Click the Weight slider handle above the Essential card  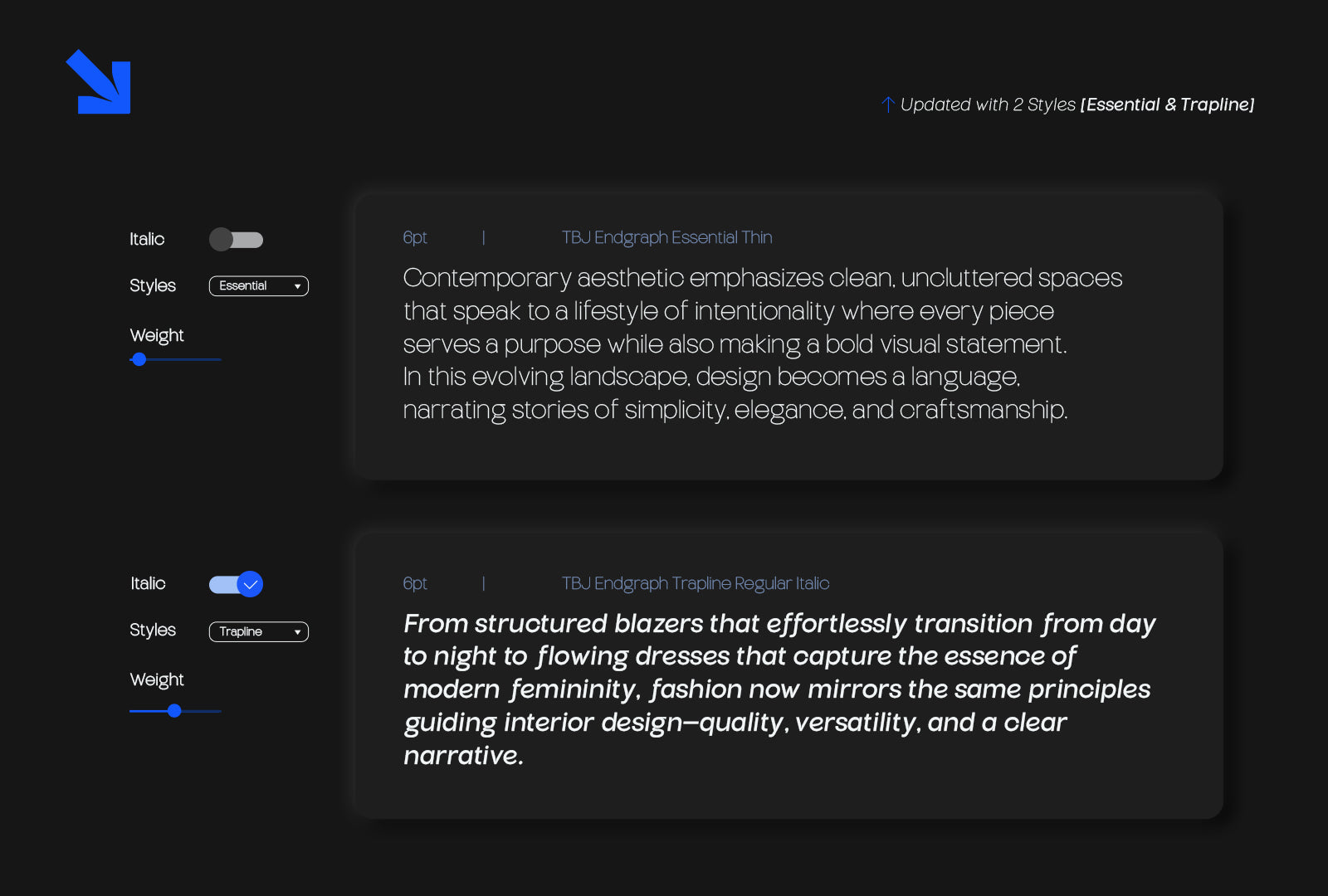(139, 359)
